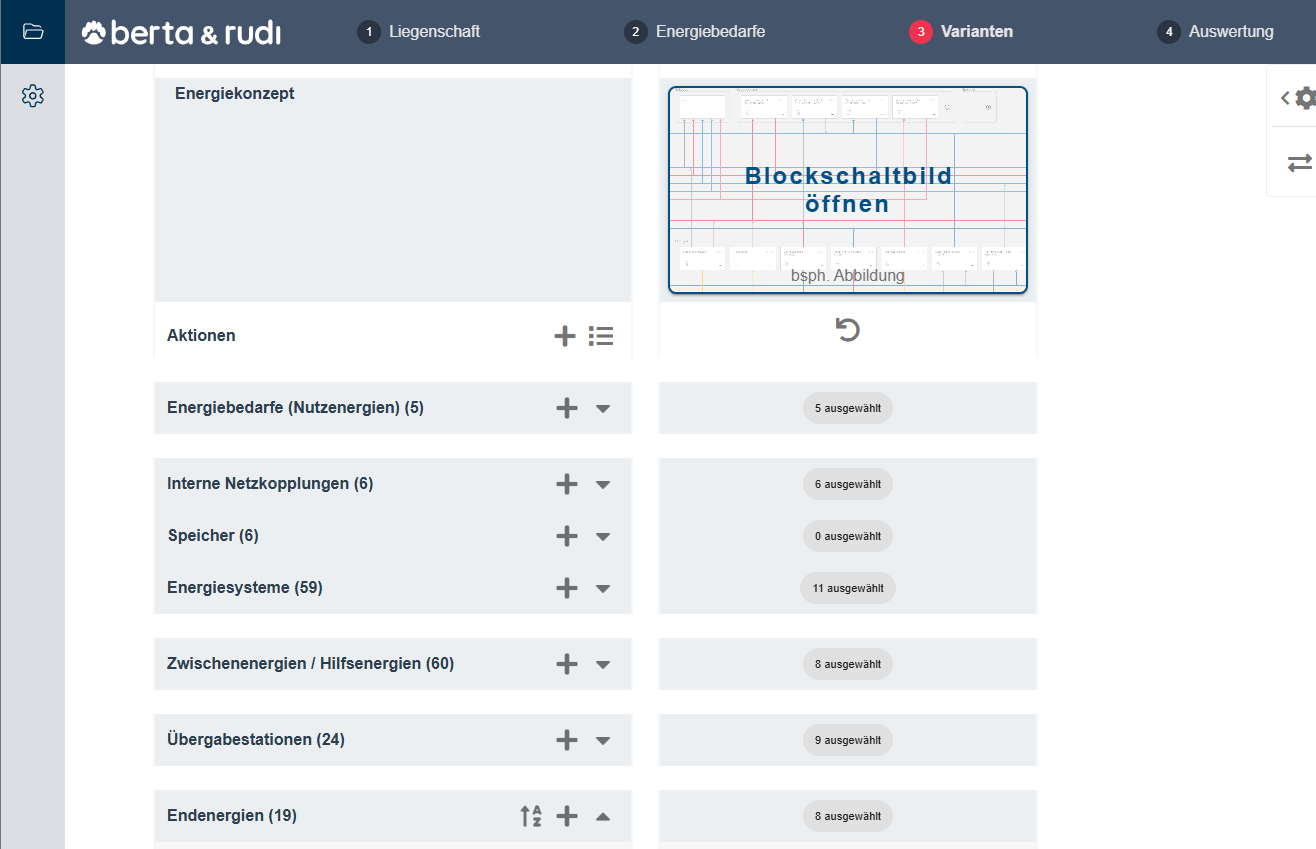Add a new Speicher entry

[567, 536]
